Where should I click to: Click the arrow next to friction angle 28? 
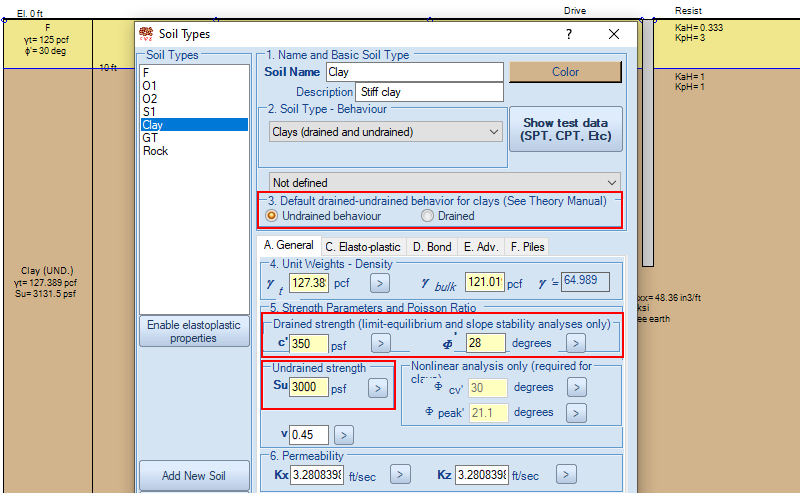[576, 343]
